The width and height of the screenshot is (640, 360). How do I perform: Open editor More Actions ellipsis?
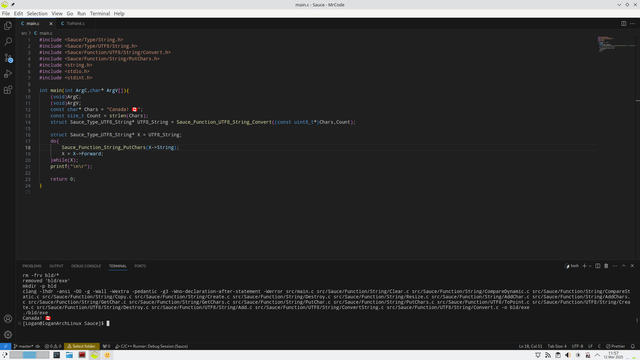coord(632,24)
